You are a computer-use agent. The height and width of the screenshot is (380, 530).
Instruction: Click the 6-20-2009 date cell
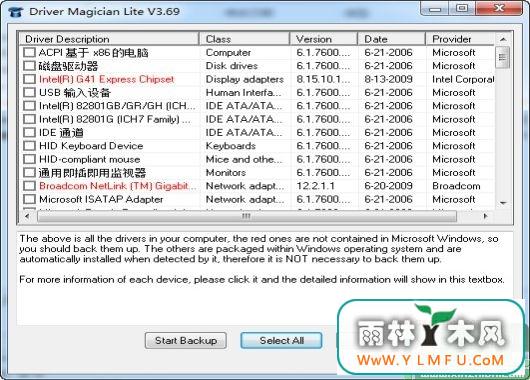coord(388,186)
